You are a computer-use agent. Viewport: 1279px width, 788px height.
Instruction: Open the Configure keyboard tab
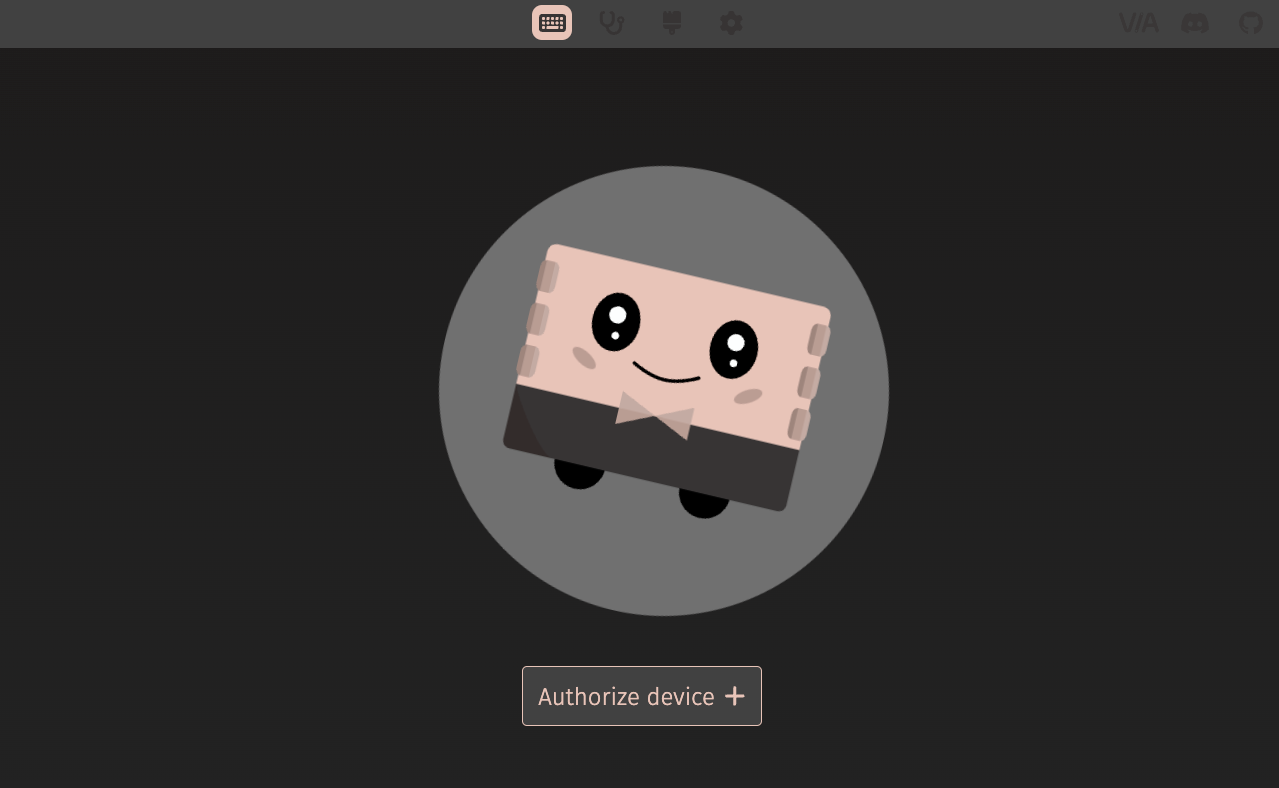click(552, 23)
